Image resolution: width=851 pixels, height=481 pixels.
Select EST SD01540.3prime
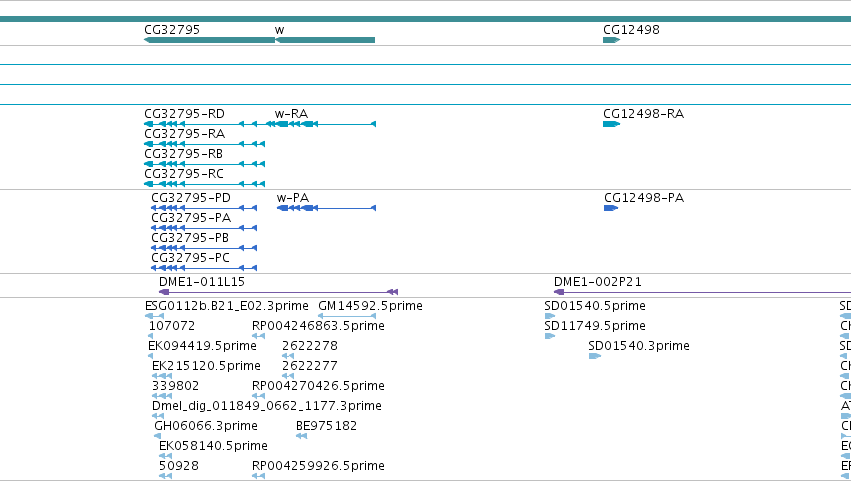pos(639,346)
